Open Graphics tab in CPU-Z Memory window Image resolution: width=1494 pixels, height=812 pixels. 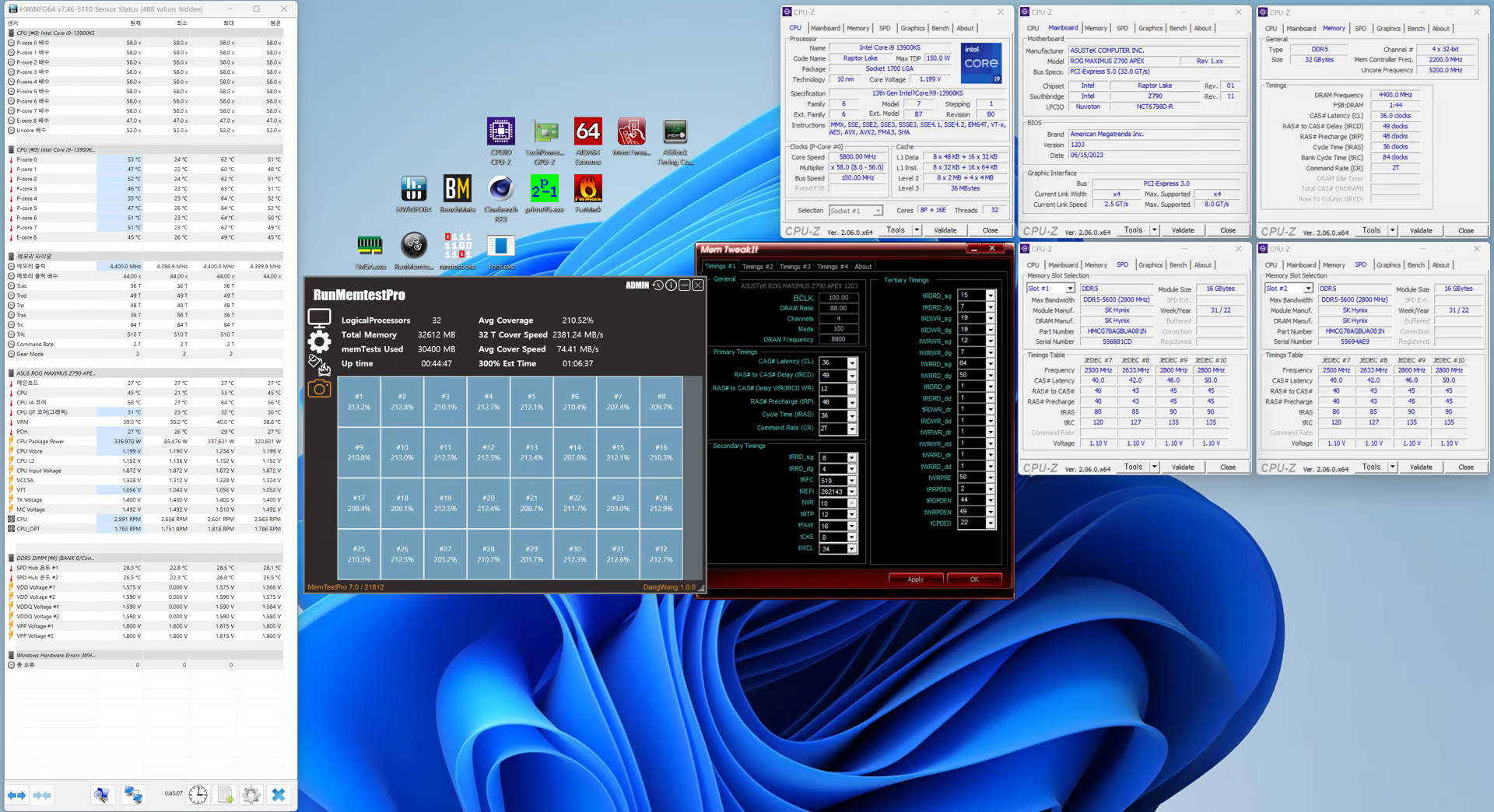1388,28
